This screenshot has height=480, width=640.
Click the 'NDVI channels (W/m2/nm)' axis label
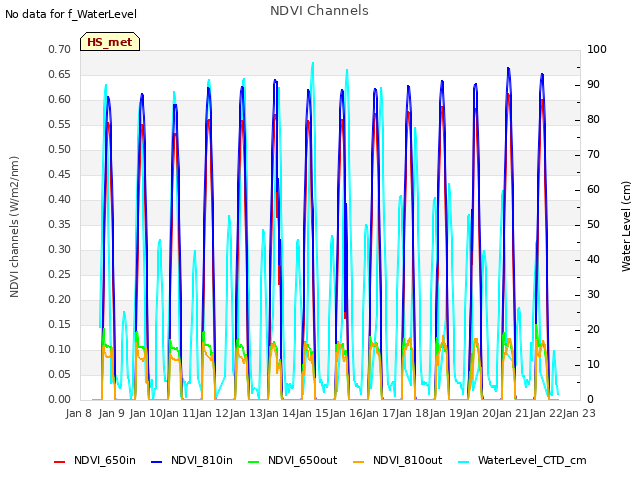tap(14, 227)
